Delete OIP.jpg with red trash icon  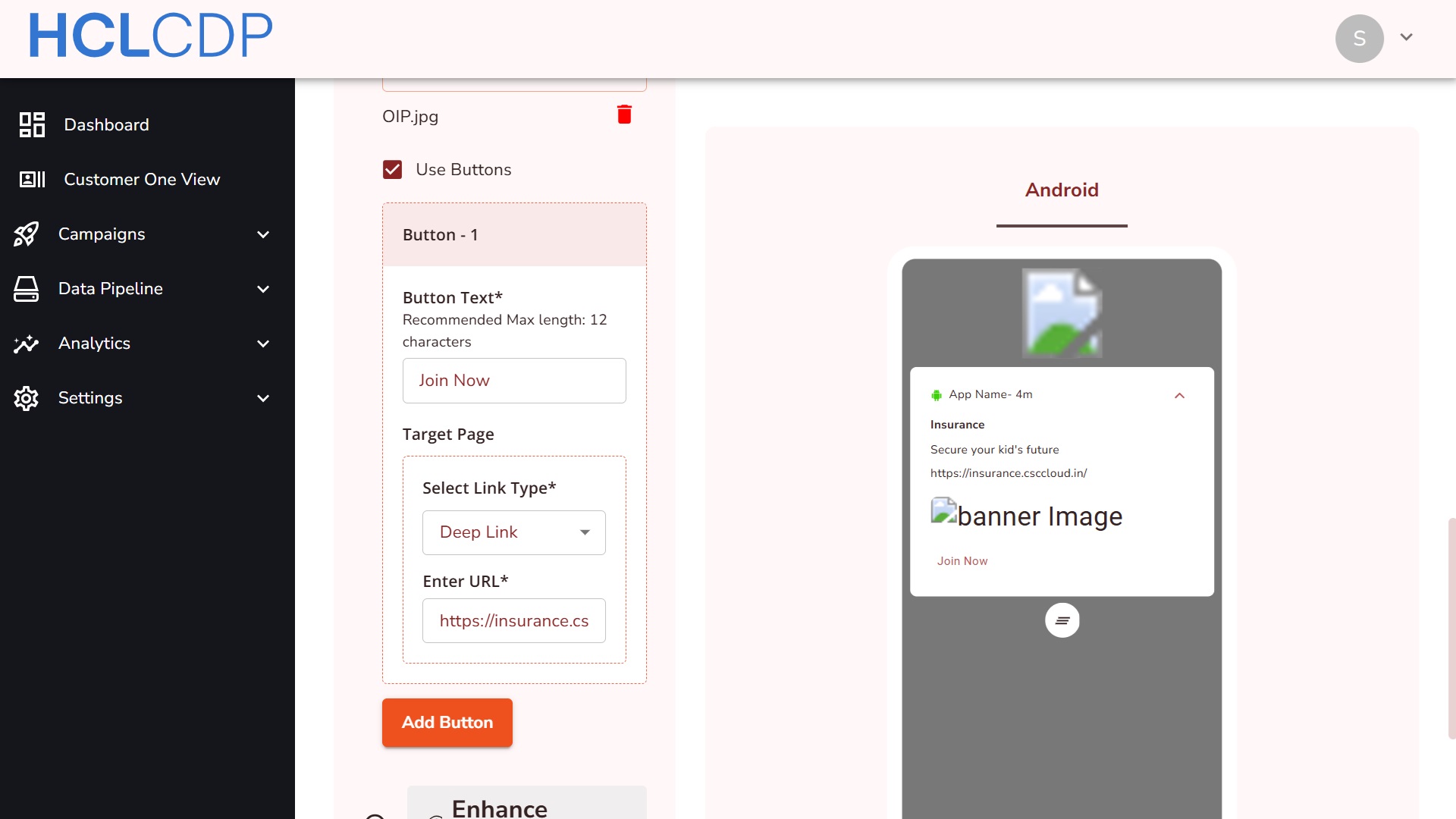[x=624, y=115]
